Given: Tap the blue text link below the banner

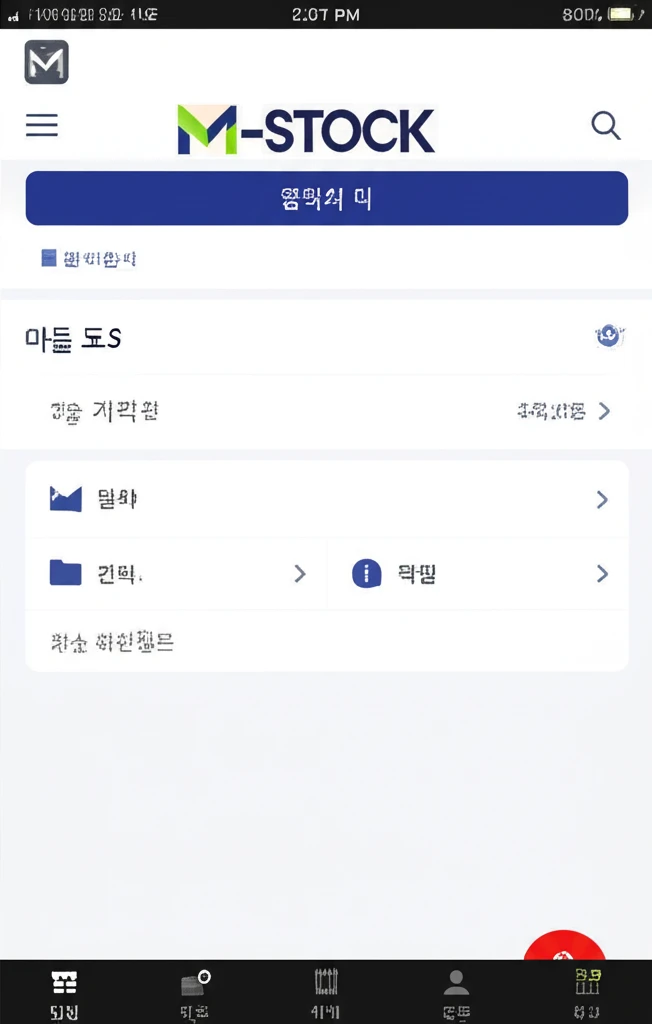Looking at the screenshot, I should (x=88, y=258).
